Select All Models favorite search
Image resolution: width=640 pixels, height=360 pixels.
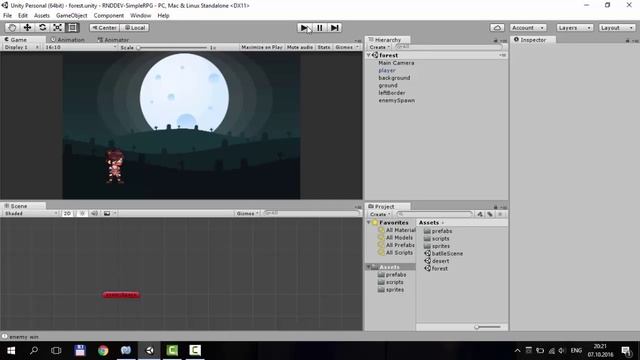click(x=396, y=238)
